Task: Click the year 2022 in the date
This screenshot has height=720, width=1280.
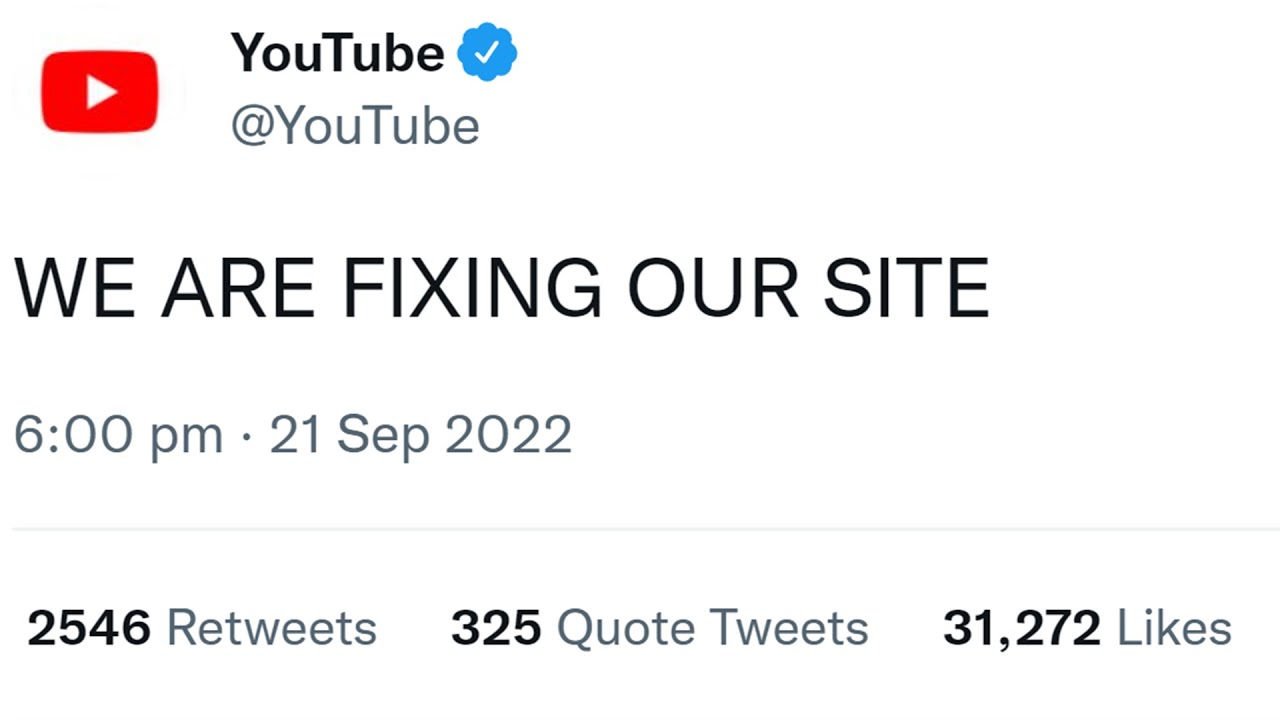Action: pyautogui.click(x=508, y=435)
